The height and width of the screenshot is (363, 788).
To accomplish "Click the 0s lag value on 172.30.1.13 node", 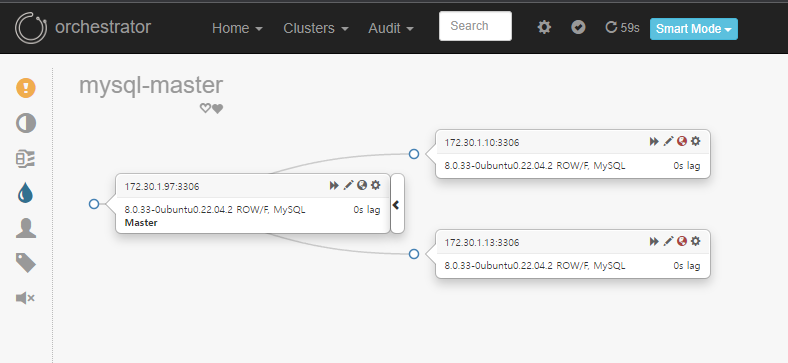I will 687,265.
